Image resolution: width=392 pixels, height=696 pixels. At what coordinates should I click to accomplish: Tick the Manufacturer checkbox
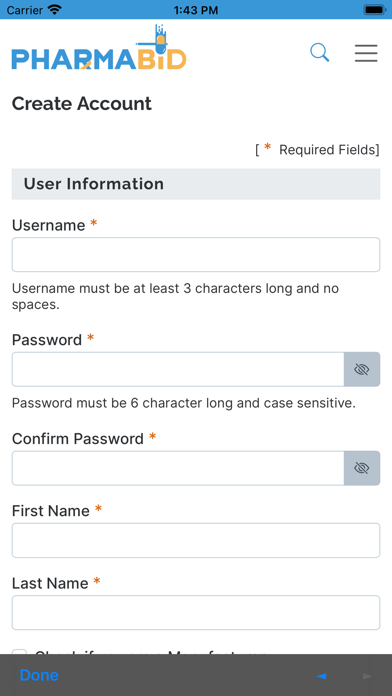19,652
